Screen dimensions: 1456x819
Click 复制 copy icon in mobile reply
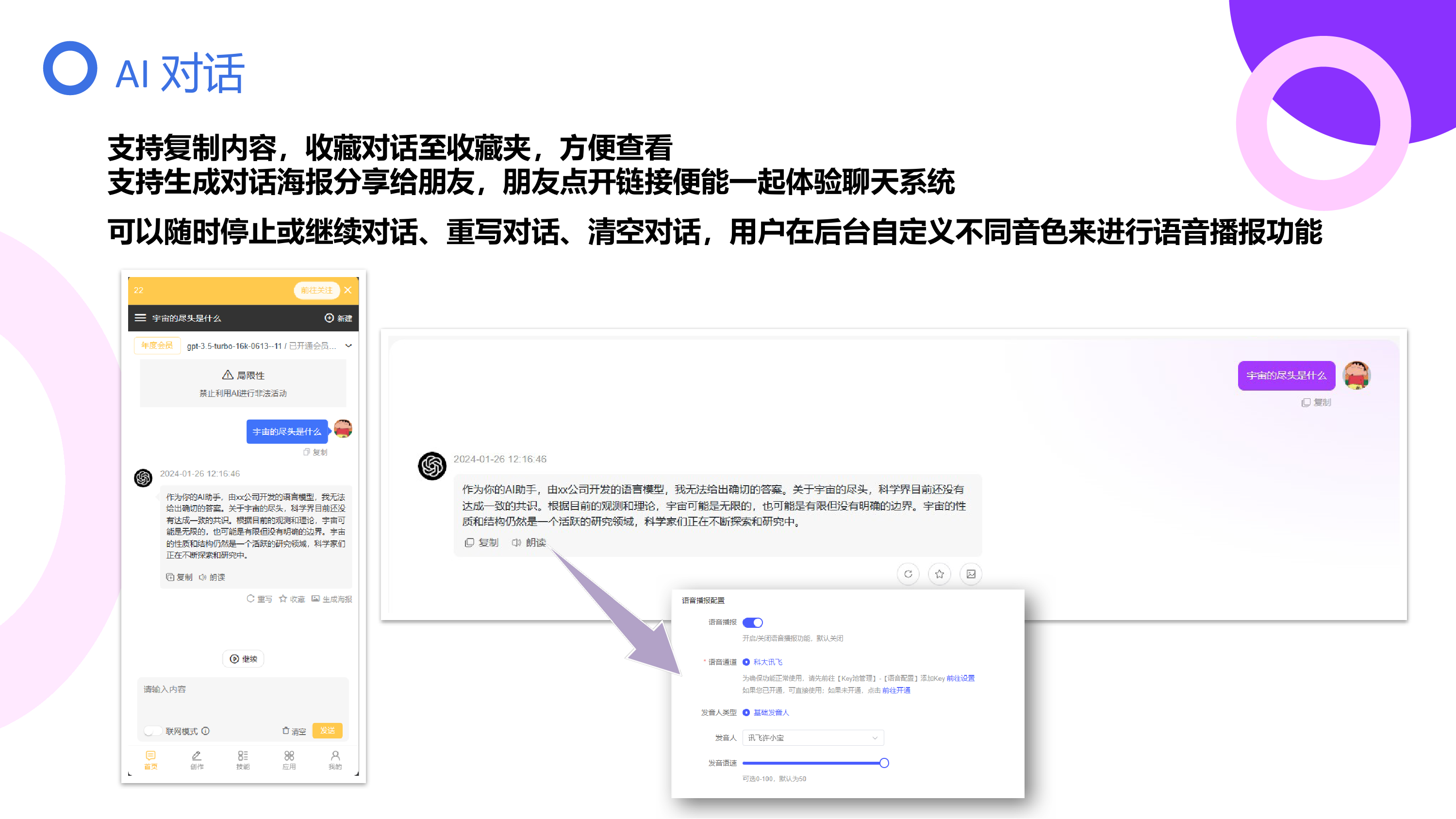(170, 576)
